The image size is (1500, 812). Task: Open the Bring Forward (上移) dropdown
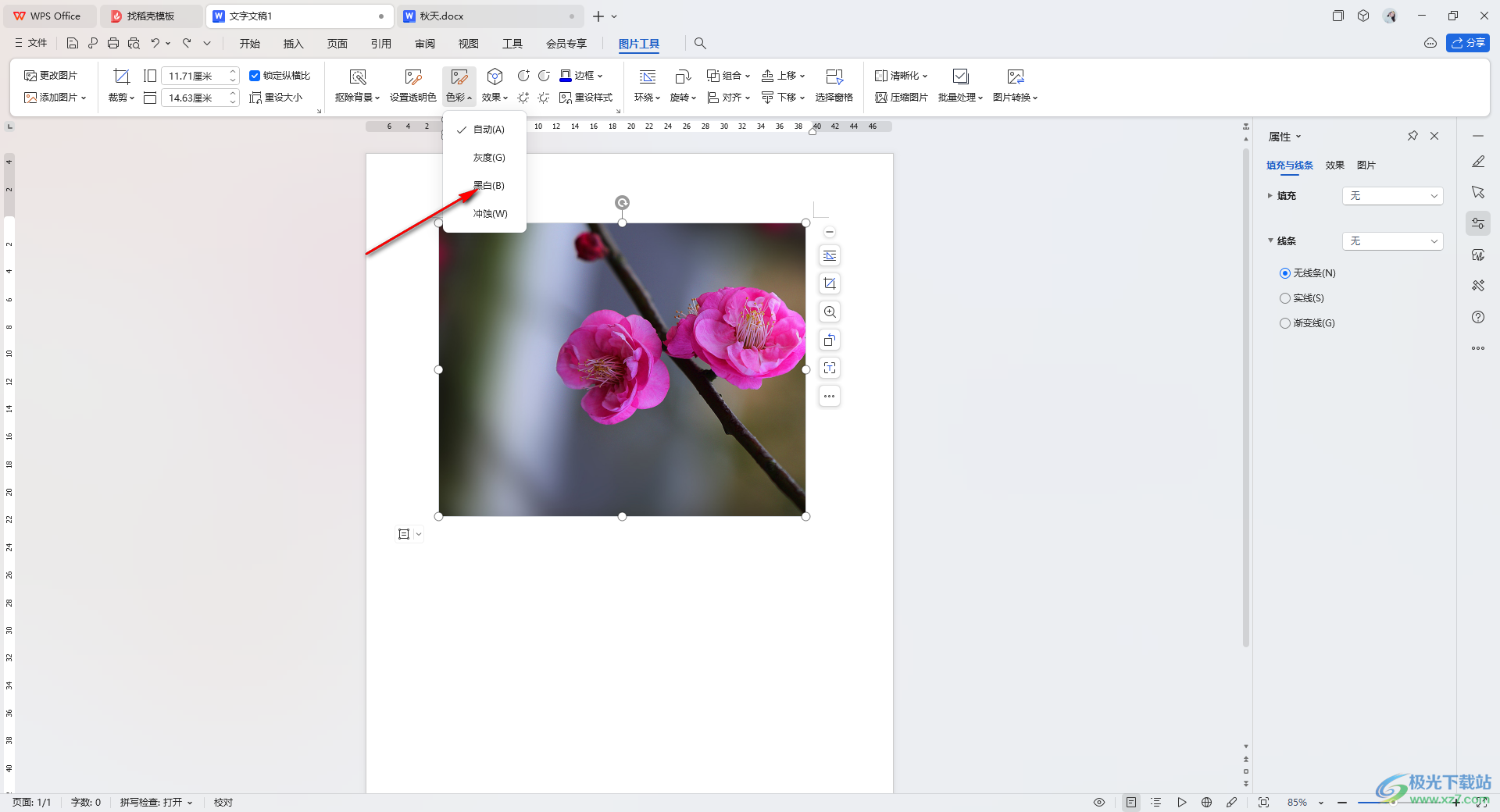click(x=783, y=76)
